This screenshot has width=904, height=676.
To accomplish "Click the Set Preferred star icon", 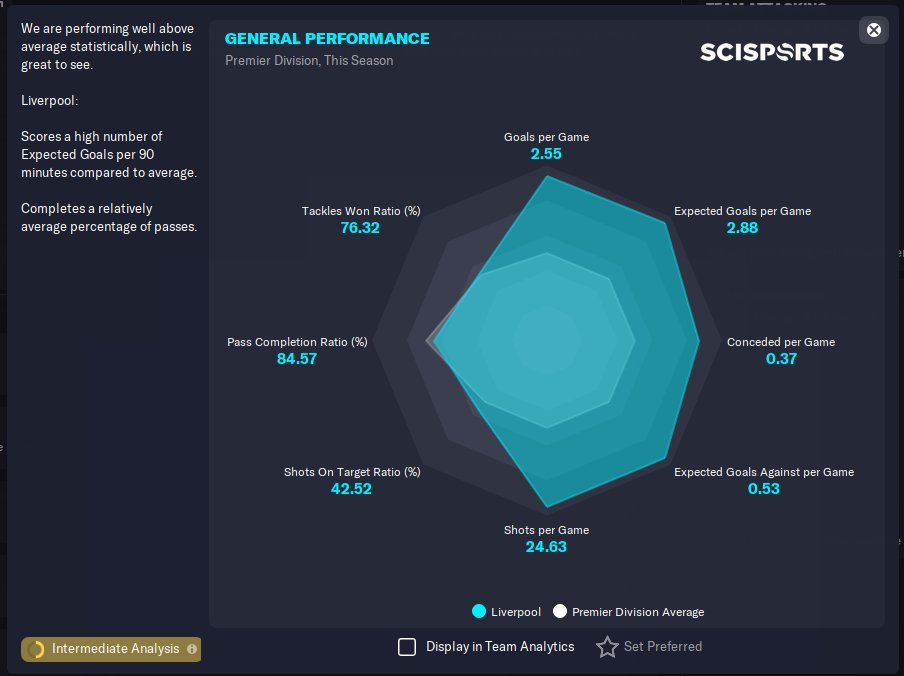I will tap(607, 647).
